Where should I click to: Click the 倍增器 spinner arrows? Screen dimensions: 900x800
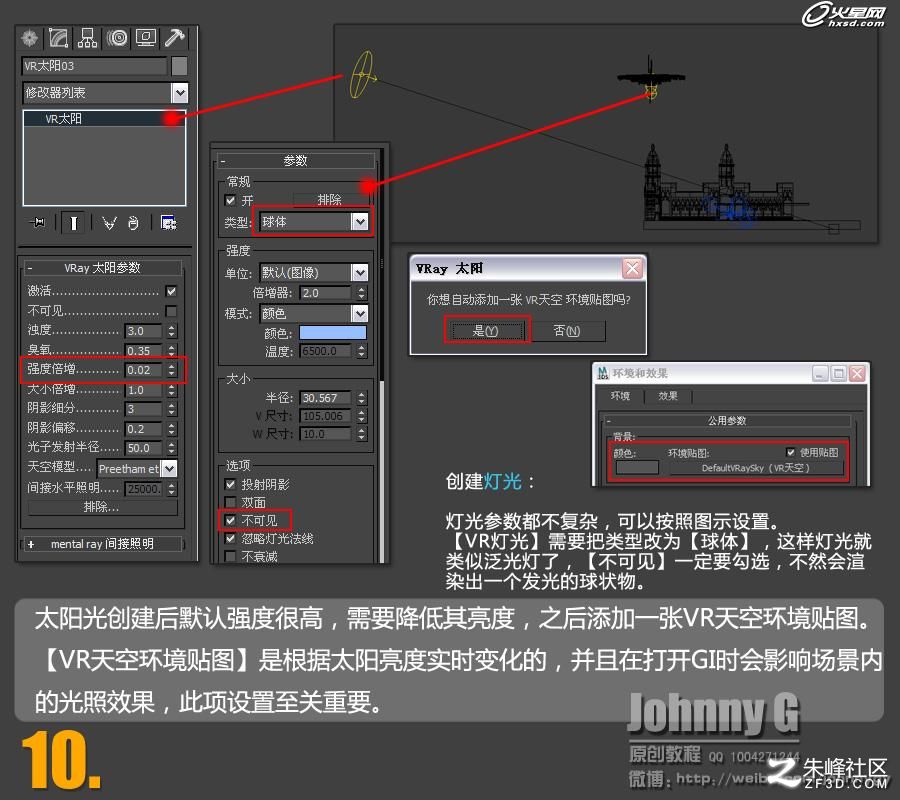[361, 293]
